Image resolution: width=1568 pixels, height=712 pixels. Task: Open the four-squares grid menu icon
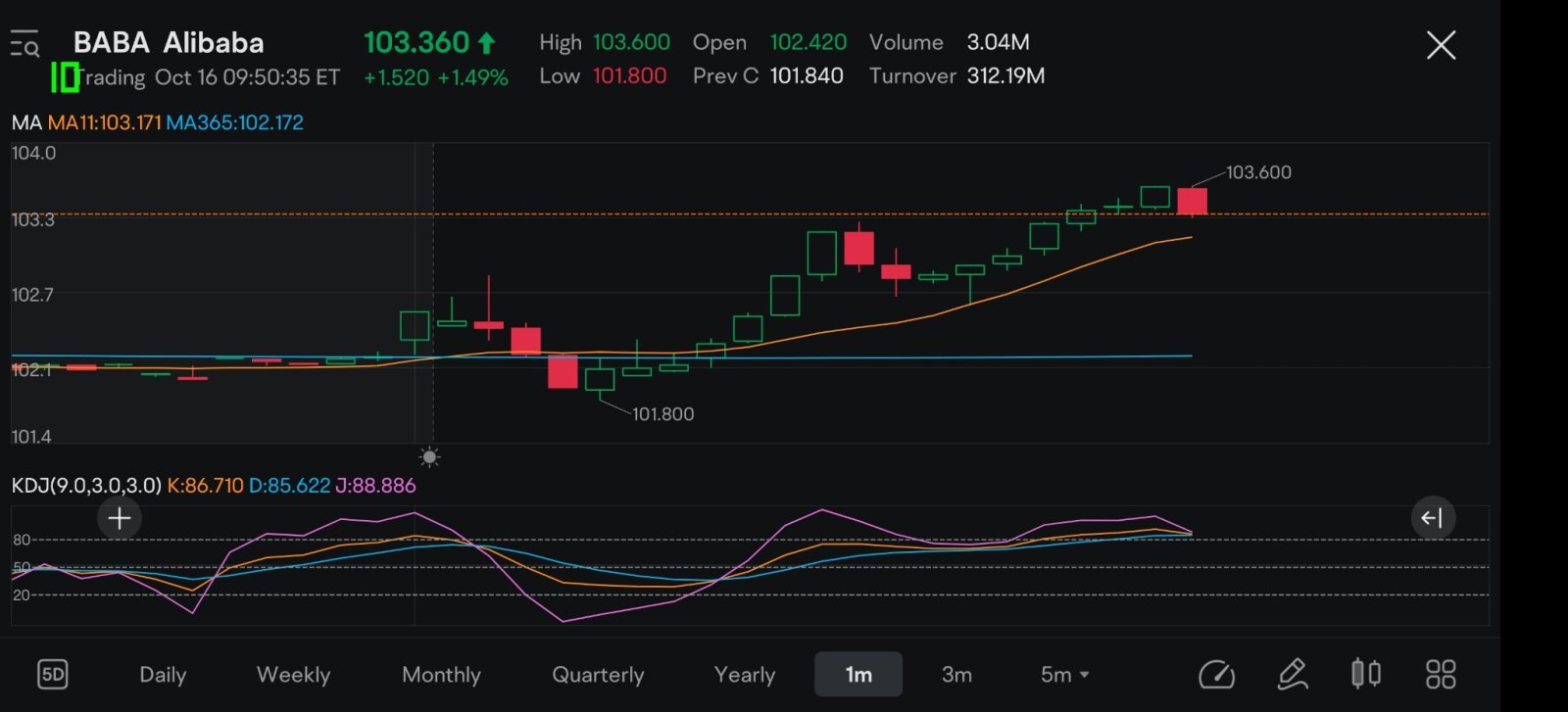(x=1441, y=674)
